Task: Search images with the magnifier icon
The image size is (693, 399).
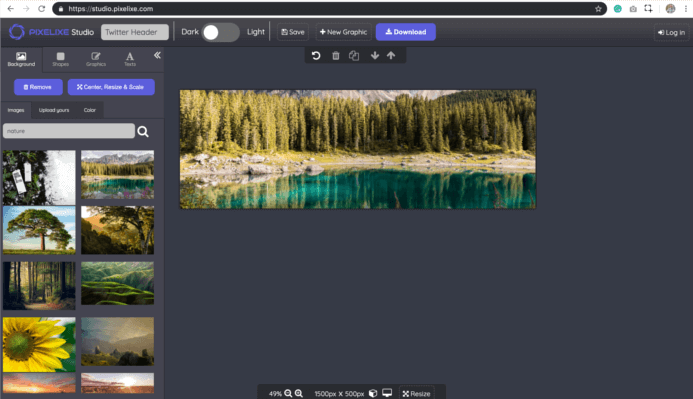Action: tap(143, 131)
